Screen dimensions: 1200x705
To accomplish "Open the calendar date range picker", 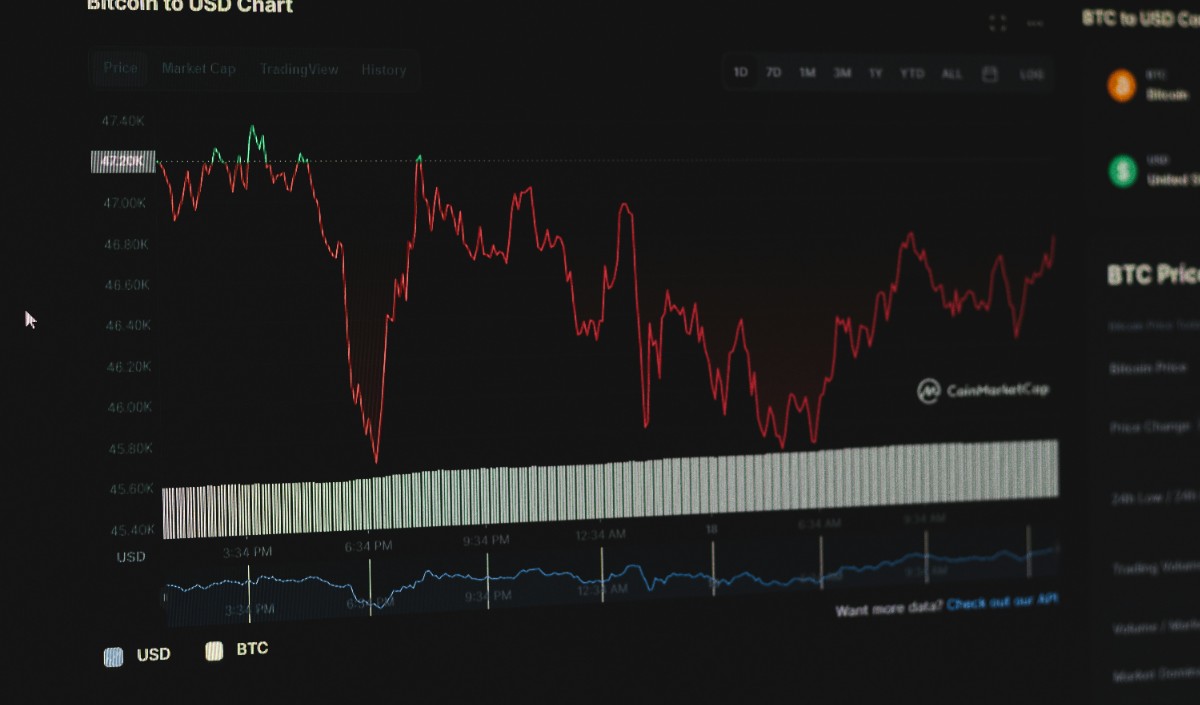I will coord(990,73).
